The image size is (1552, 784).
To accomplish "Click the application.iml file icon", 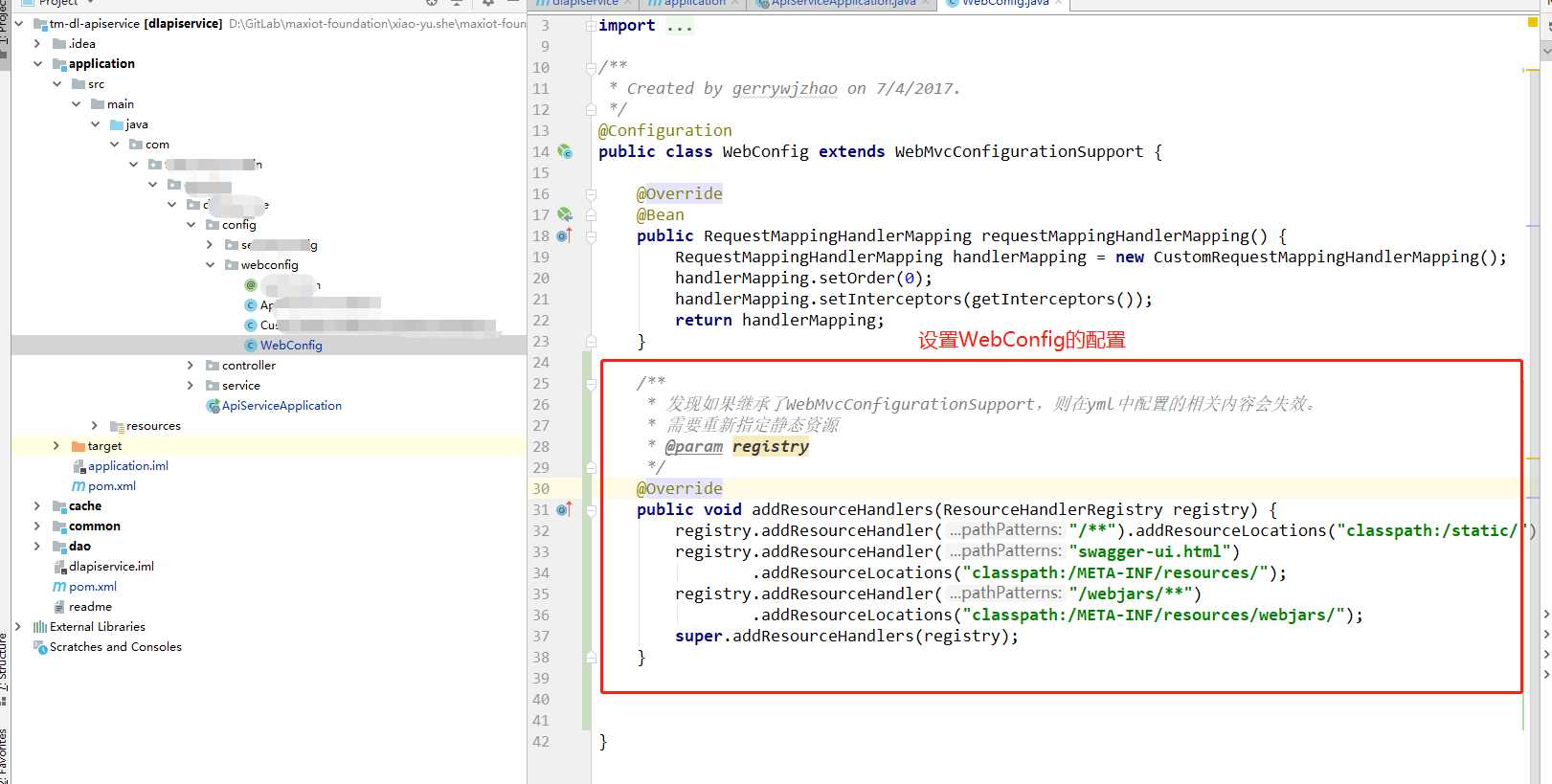I will [79, 466].
